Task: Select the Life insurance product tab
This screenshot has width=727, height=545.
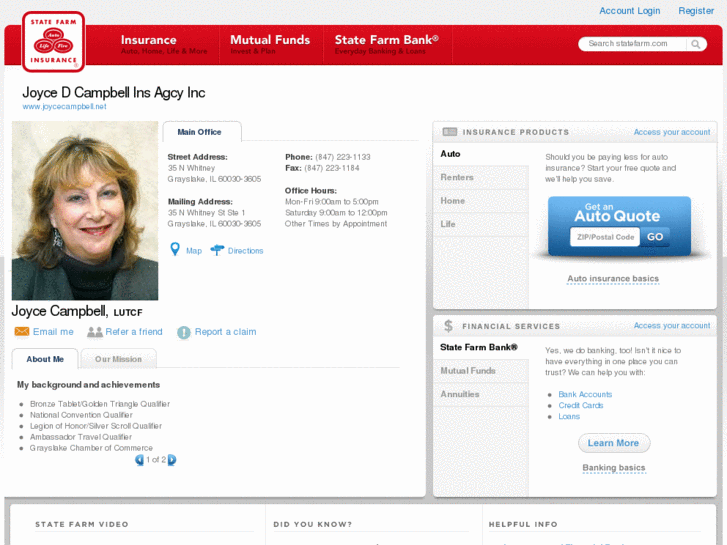Action: pyautogui.click(x=481, y=224)
